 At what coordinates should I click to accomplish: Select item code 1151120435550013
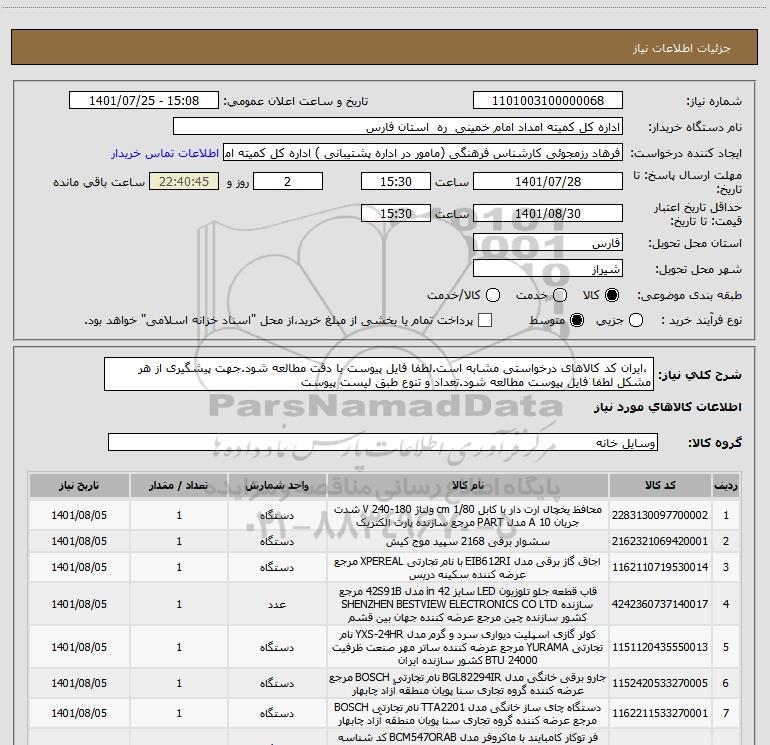pos(660,647)
